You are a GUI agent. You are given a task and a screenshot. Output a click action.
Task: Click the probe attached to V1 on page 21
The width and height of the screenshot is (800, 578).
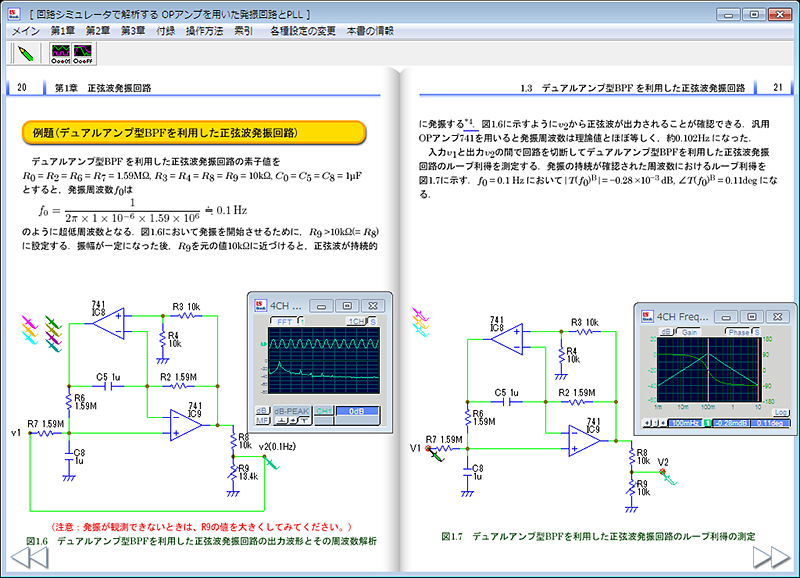point(435,454)
